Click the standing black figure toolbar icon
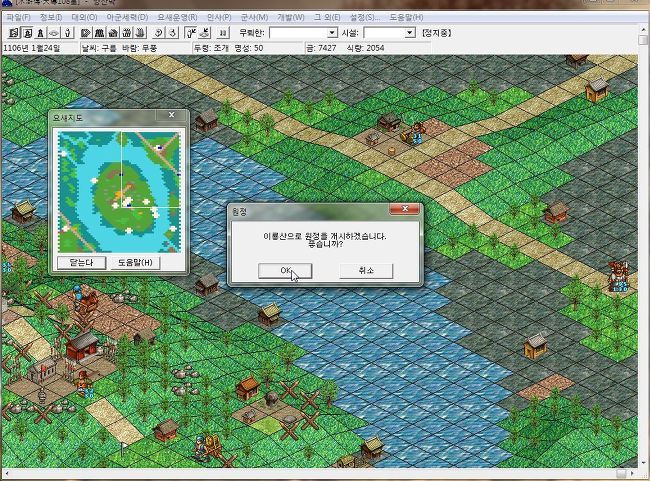Image resolution: width=650 pixels, height=481 pixels. tap(41, 32)
